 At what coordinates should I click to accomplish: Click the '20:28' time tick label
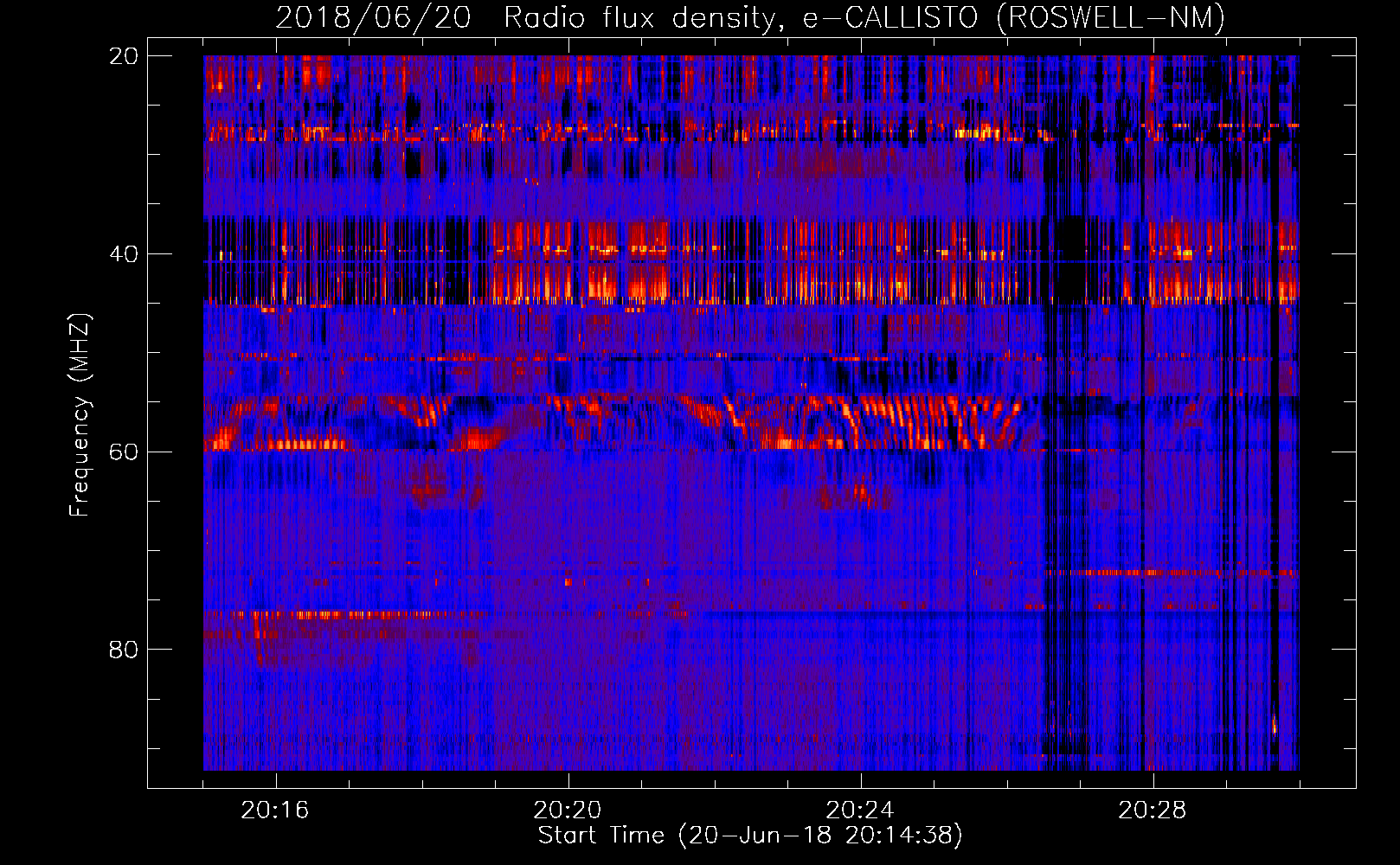pyautogui.click(x=1153, y=811)
